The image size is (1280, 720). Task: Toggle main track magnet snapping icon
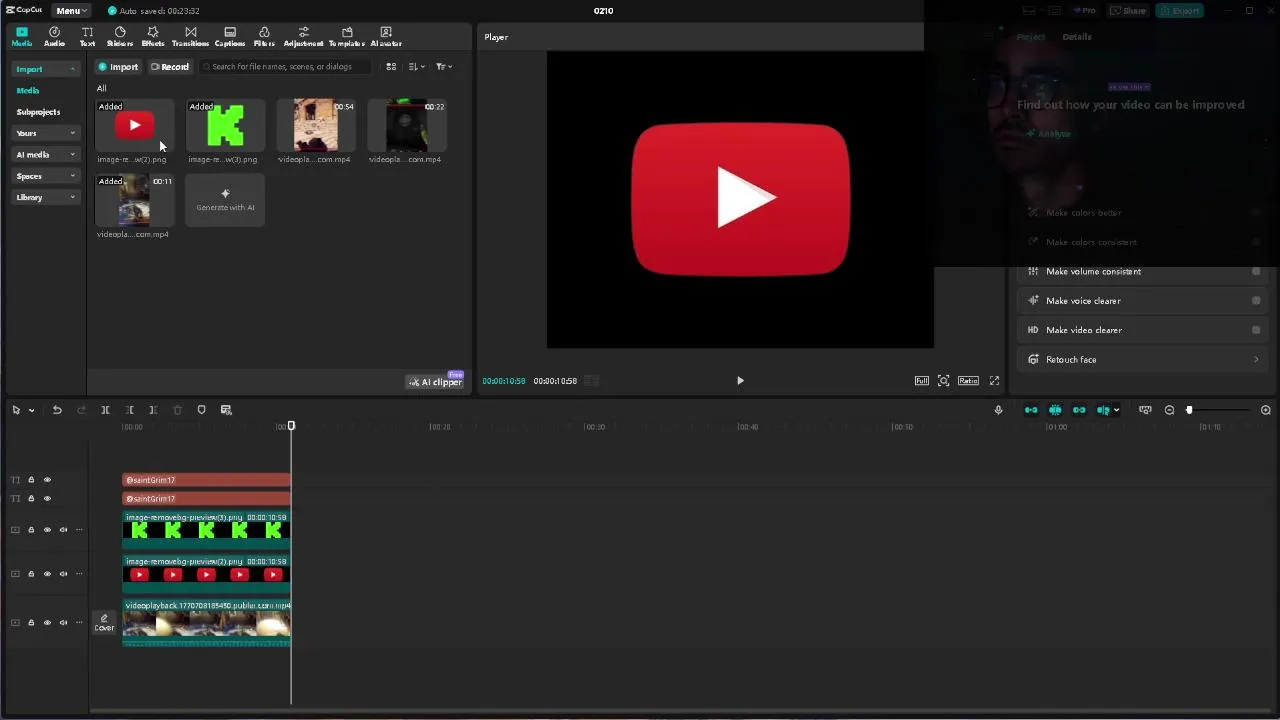1031,410
